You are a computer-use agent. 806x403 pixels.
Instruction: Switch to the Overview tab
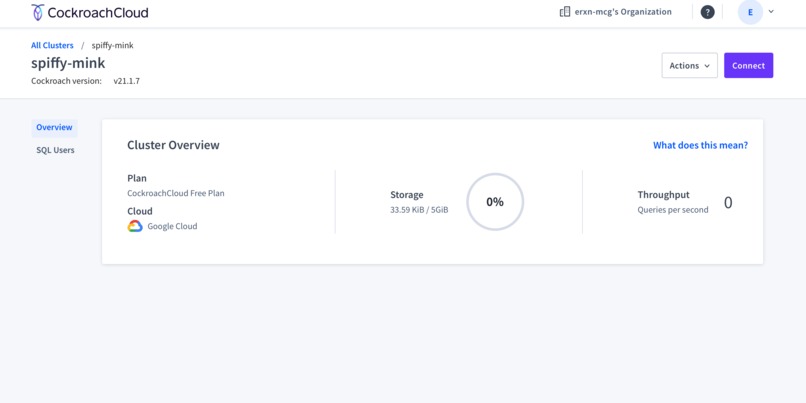54,127
